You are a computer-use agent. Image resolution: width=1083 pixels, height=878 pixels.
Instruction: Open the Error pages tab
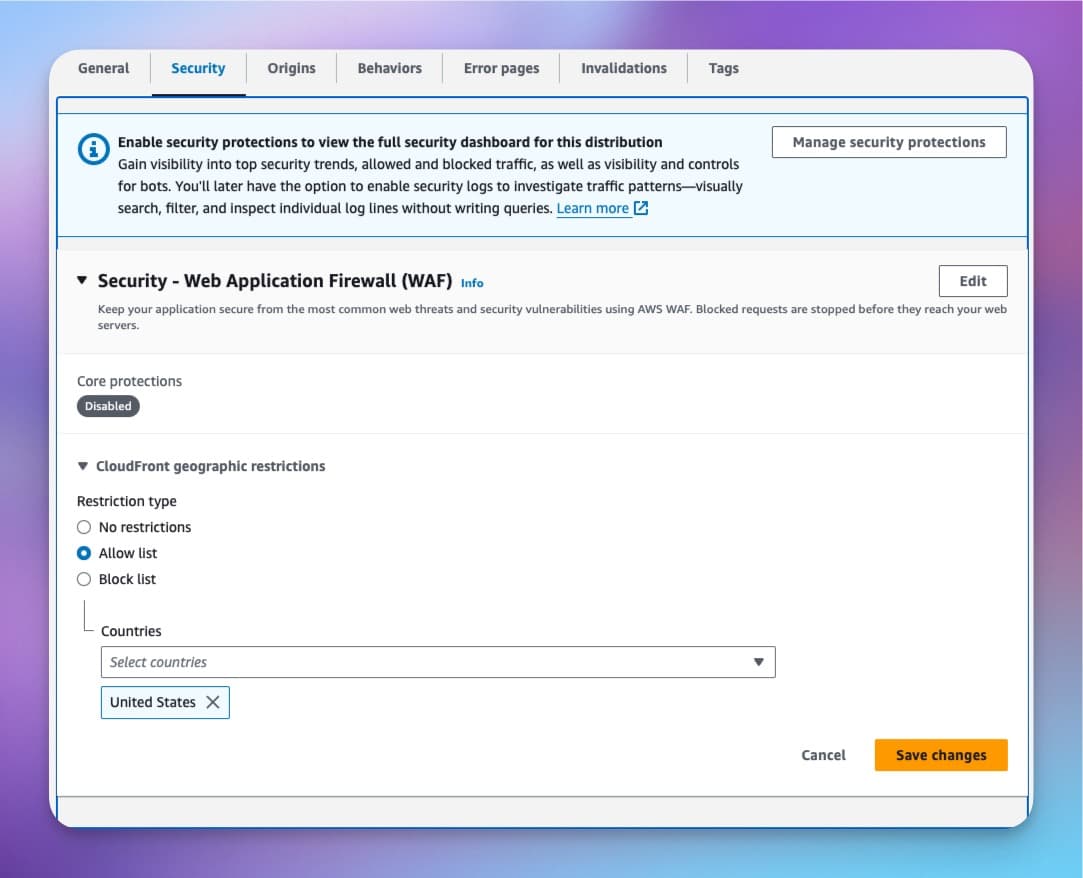(x=501, y=68)
